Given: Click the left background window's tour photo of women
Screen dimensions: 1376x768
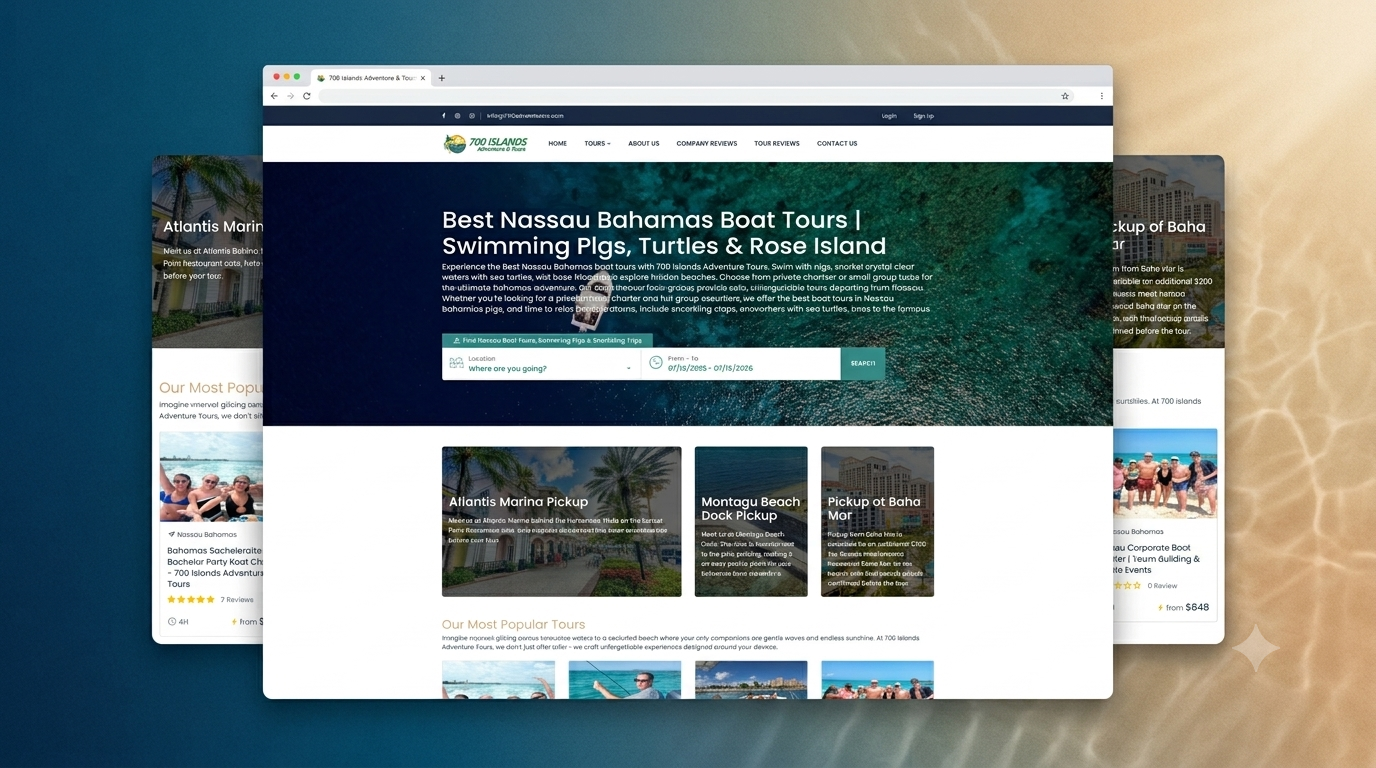Looking at the screenshot, I should (x=211, y=477).
